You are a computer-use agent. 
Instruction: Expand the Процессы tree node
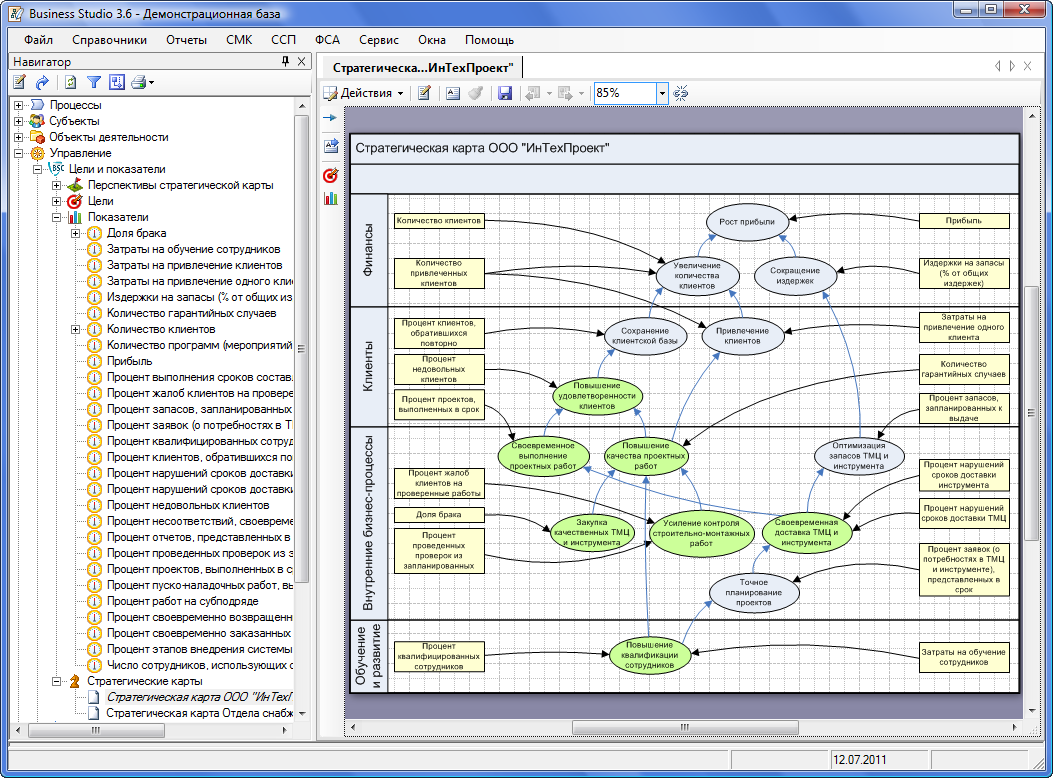[19, 105]
